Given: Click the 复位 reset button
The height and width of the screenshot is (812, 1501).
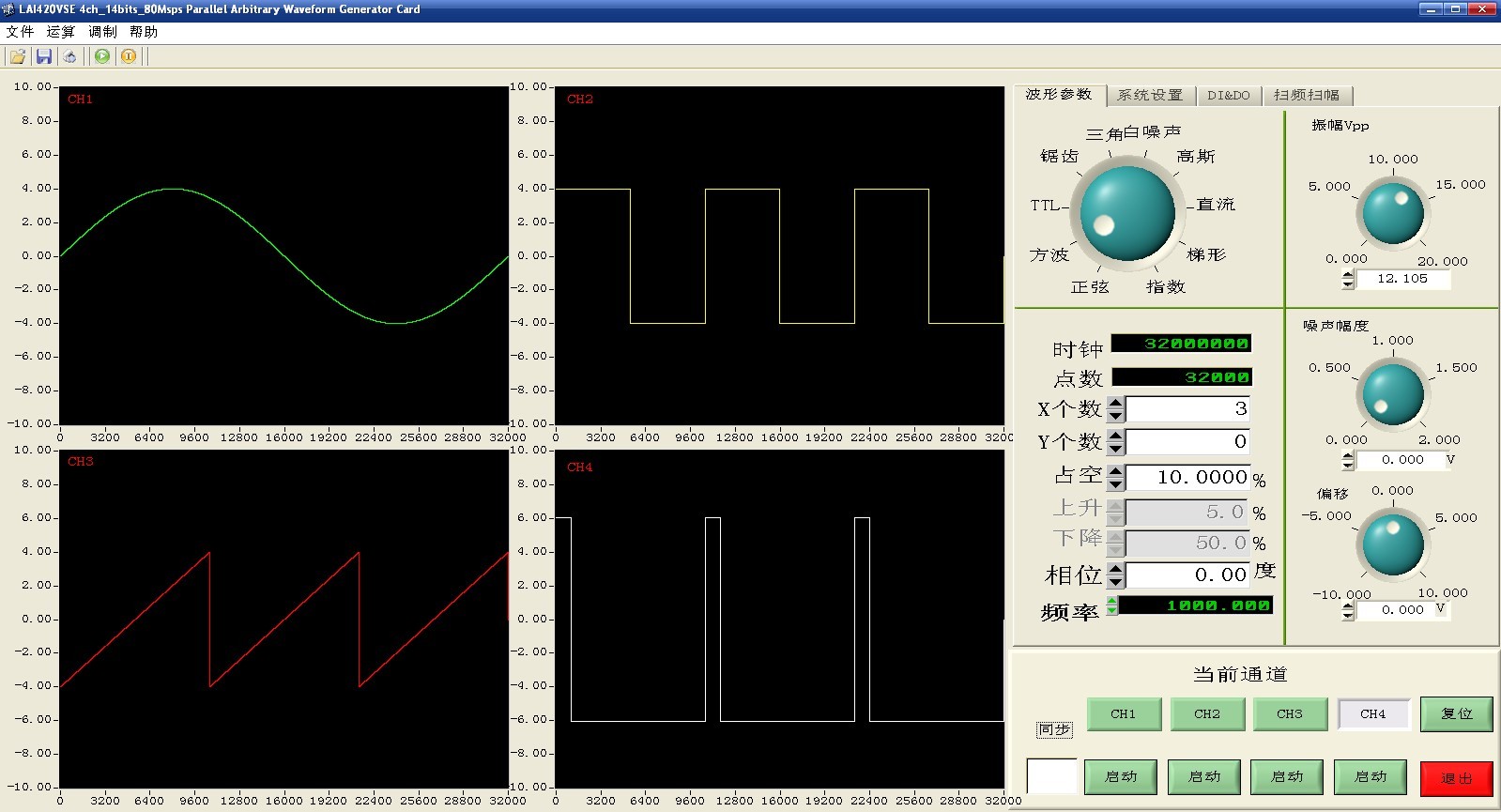Looking at the screenshot, I should coord(1457,714).
